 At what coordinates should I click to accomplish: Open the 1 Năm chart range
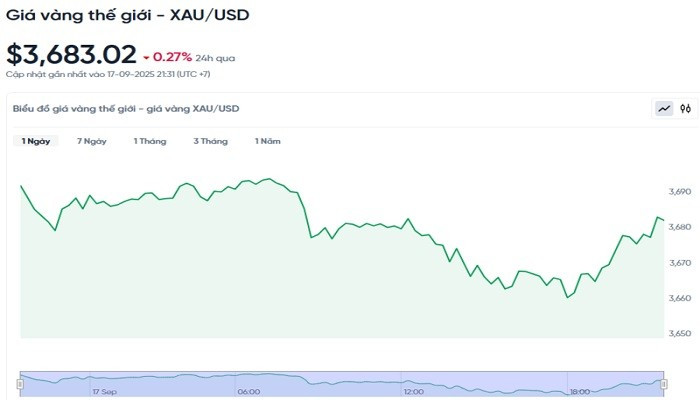pyautogui.click(x=267, y=141)
